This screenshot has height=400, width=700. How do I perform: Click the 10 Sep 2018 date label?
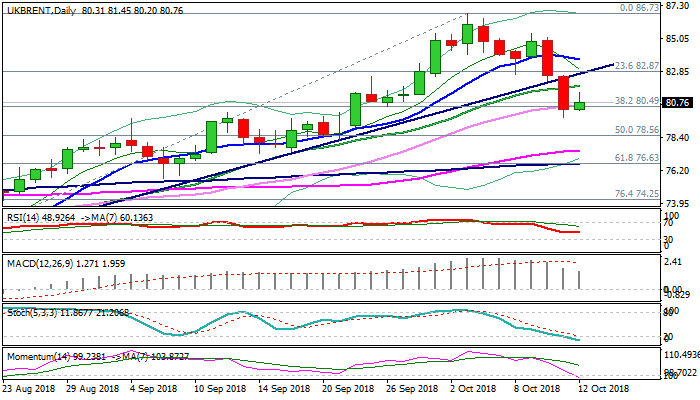(x=219, y=387)
